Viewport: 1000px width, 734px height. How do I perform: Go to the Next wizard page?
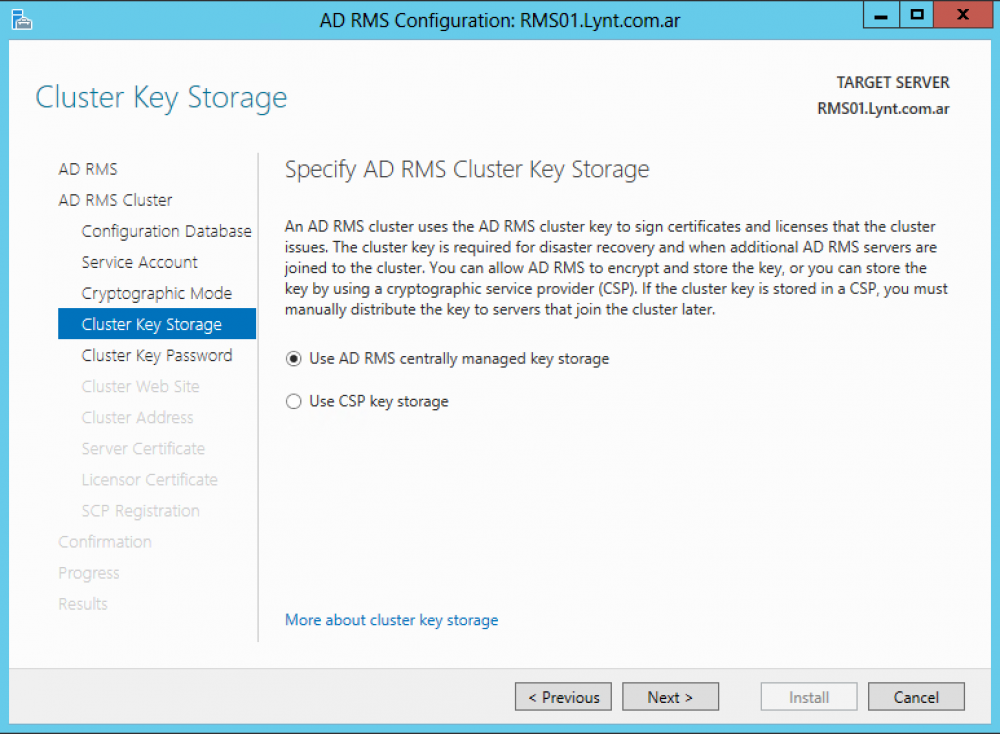click(670, 697)
